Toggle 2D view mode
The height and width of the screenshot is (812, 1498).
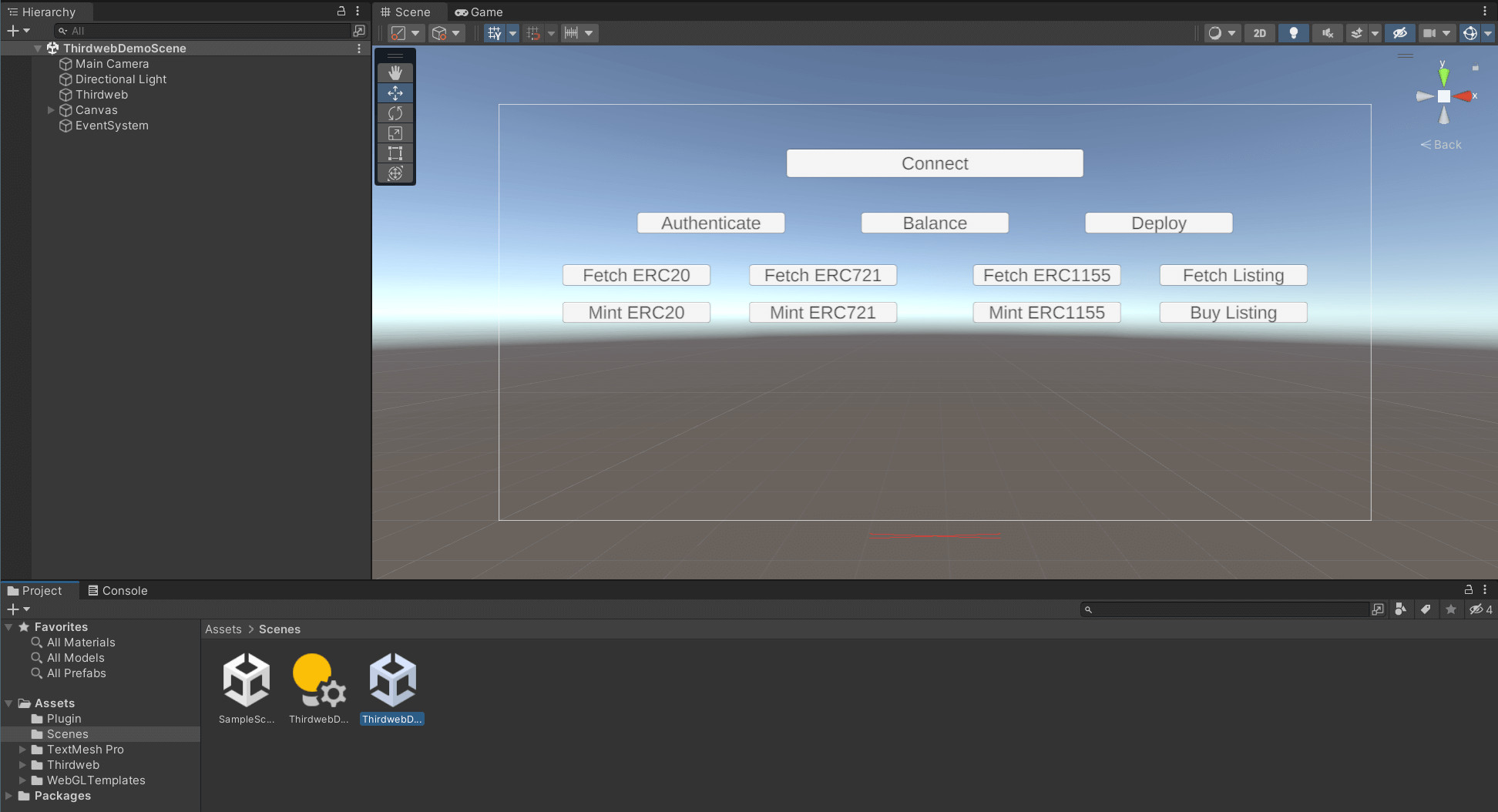[1259, 33]
